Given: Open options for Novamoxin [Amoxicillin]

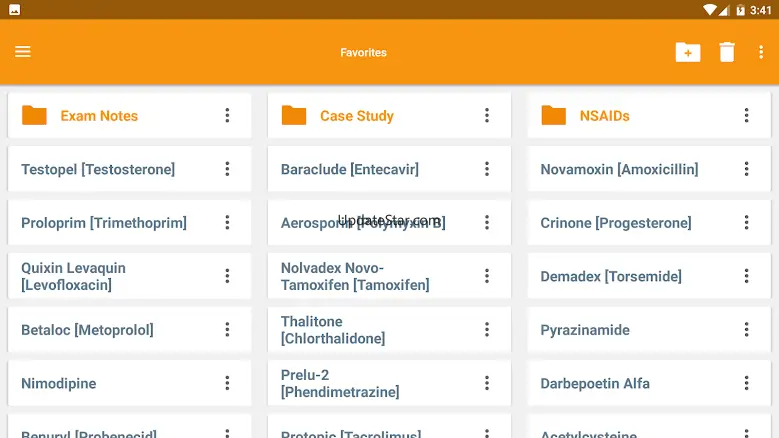Looking at the screenshot, I should [746, 169].
